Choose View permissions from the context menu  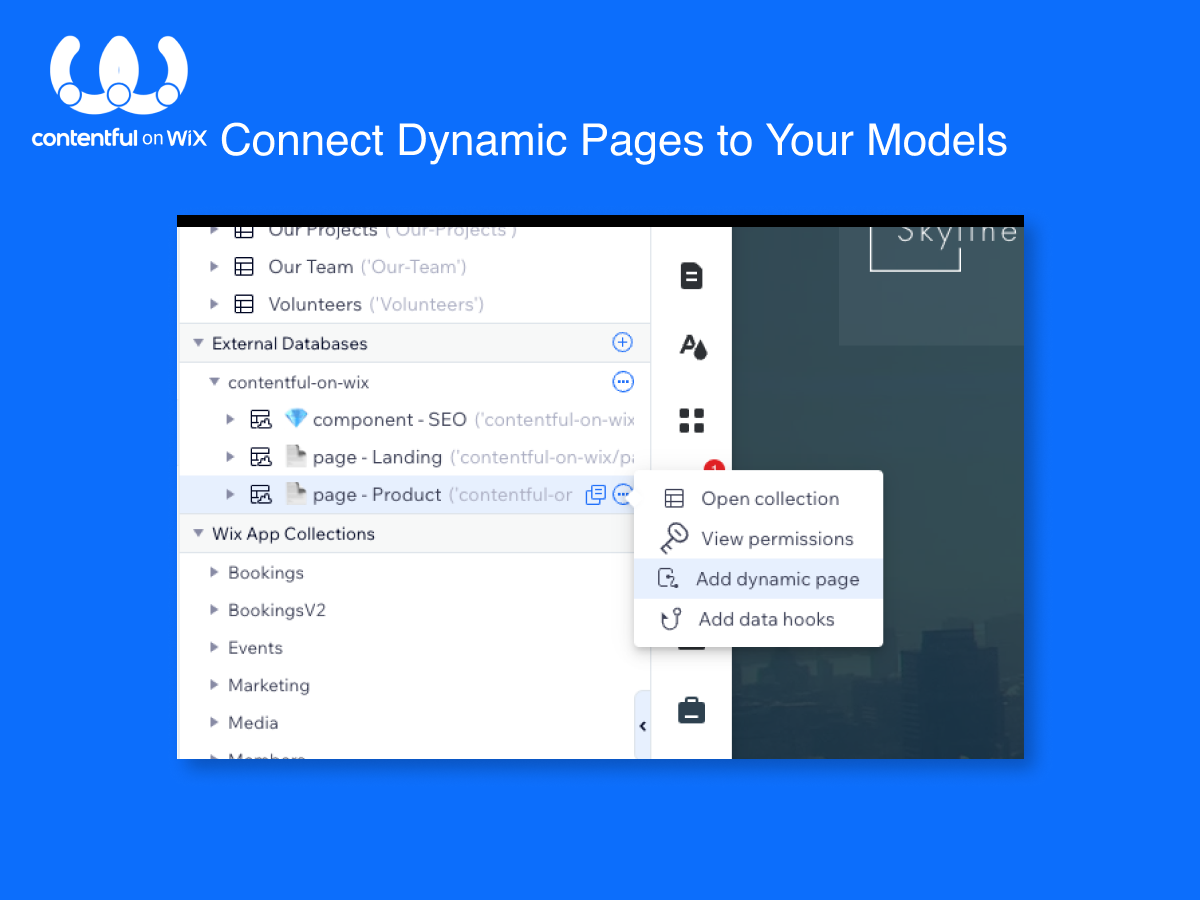[758, 538]
